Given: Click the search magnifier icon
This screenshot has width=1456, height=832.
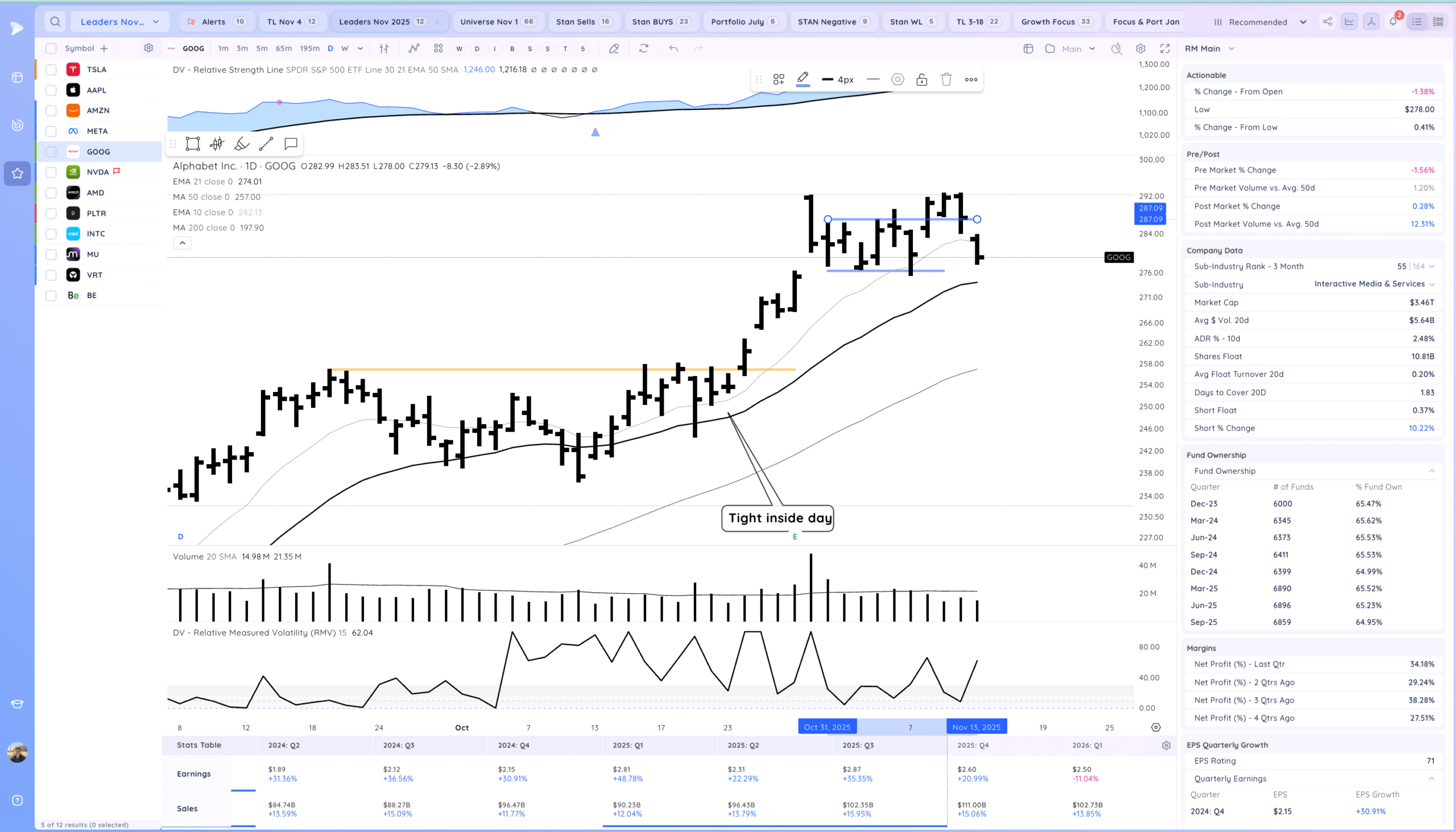Looking at the screenshot, I should (x=55, y=22).
